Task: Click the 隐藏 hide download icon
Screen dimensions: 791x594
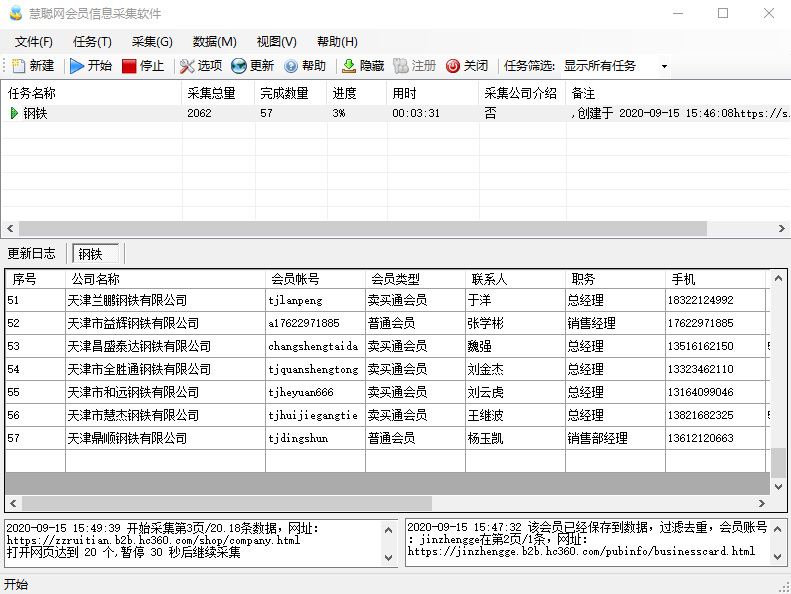Action: [x=349, y=66]
